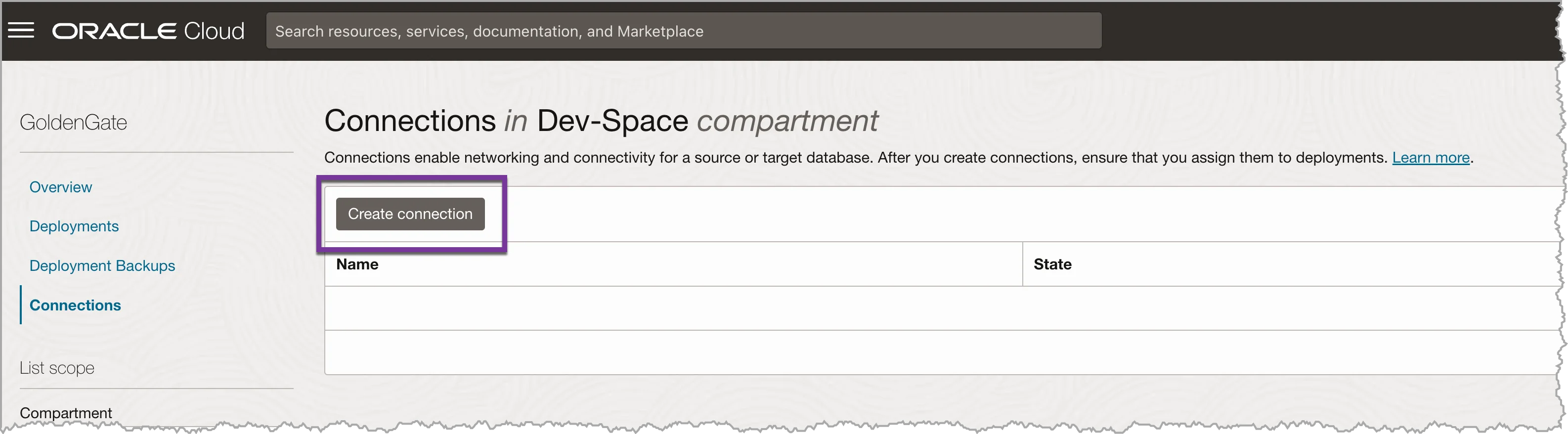Open Deployment Backups in the sidebar
Screen dimensions: 1568x434
pyautogui.click(x=102, y=265)
